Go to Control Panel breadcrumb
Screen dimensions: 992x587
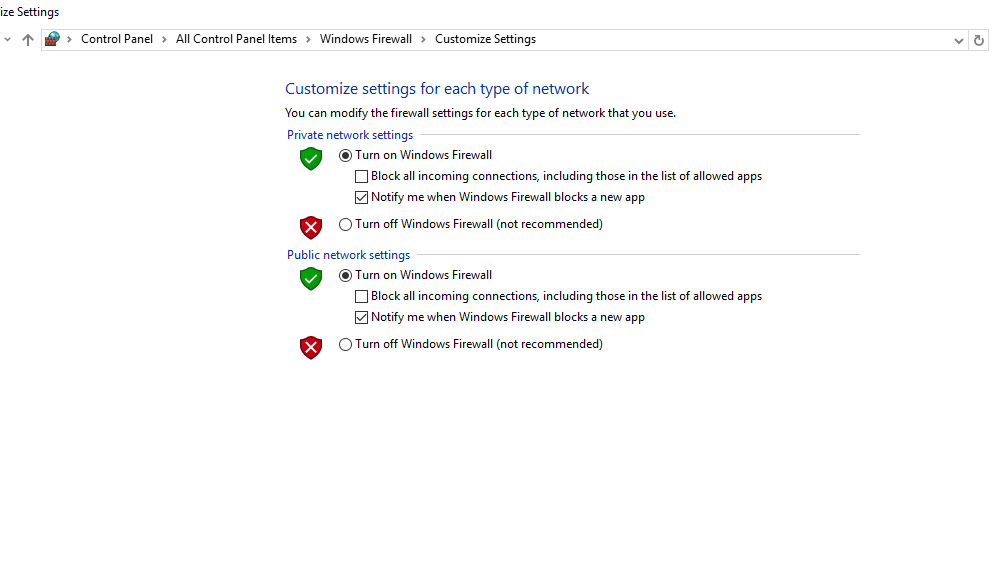pos(116,39)
